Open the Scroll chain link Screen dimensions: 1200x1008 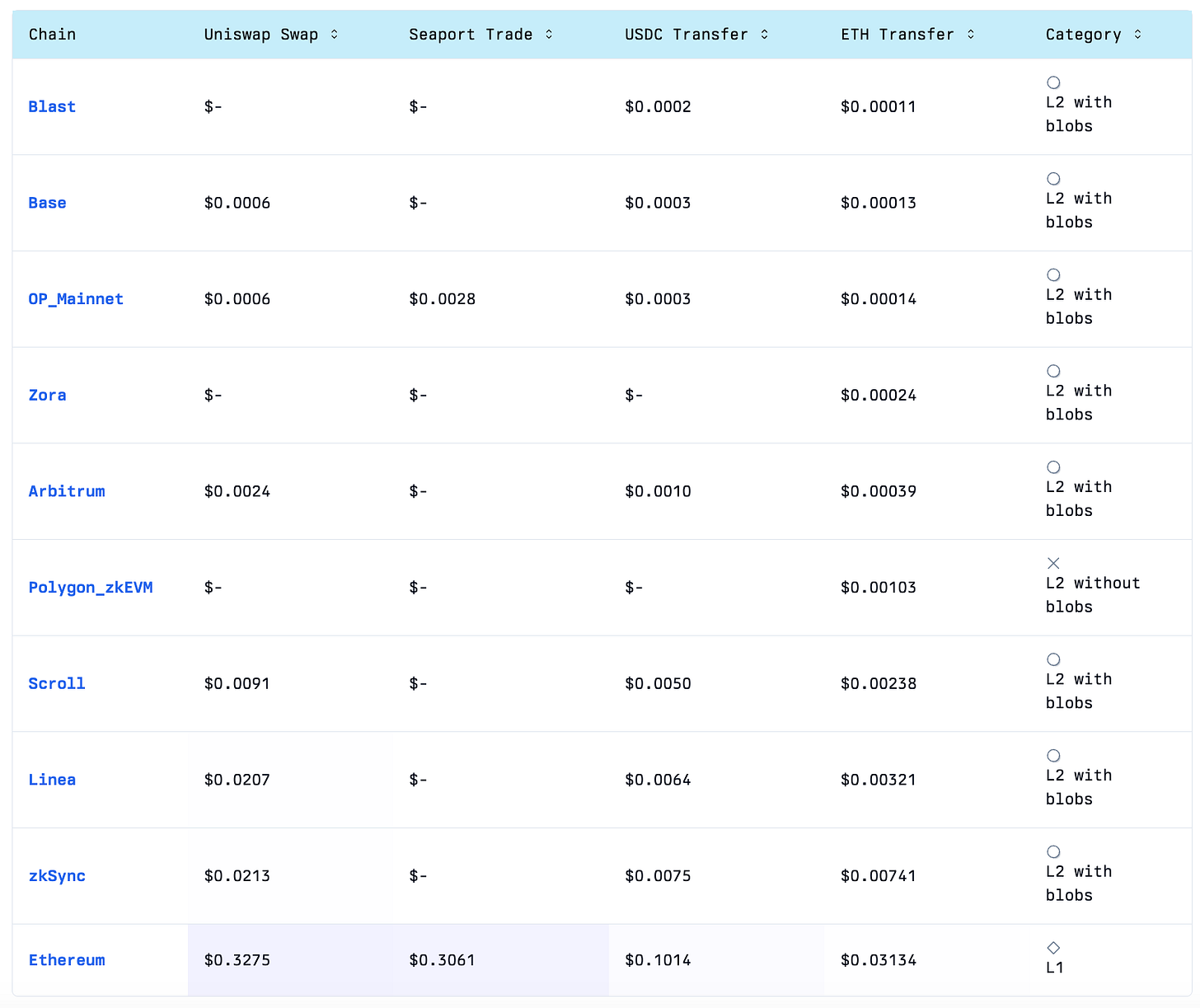coord(57,683)
